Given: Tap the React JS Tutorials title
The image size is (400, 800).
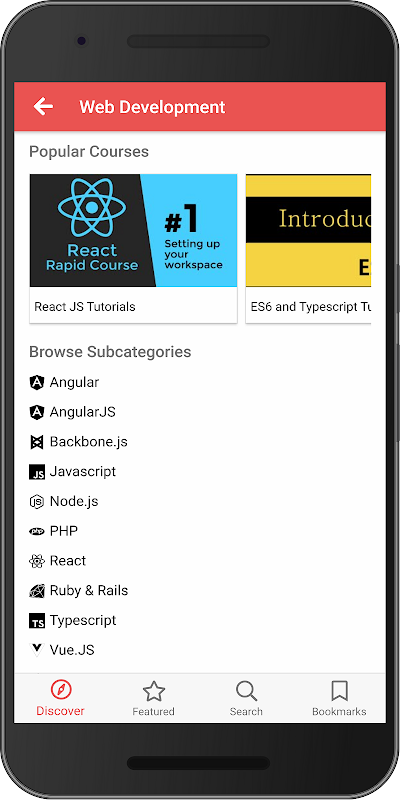Looking at the screenshot, I should (x=85, y=307).
